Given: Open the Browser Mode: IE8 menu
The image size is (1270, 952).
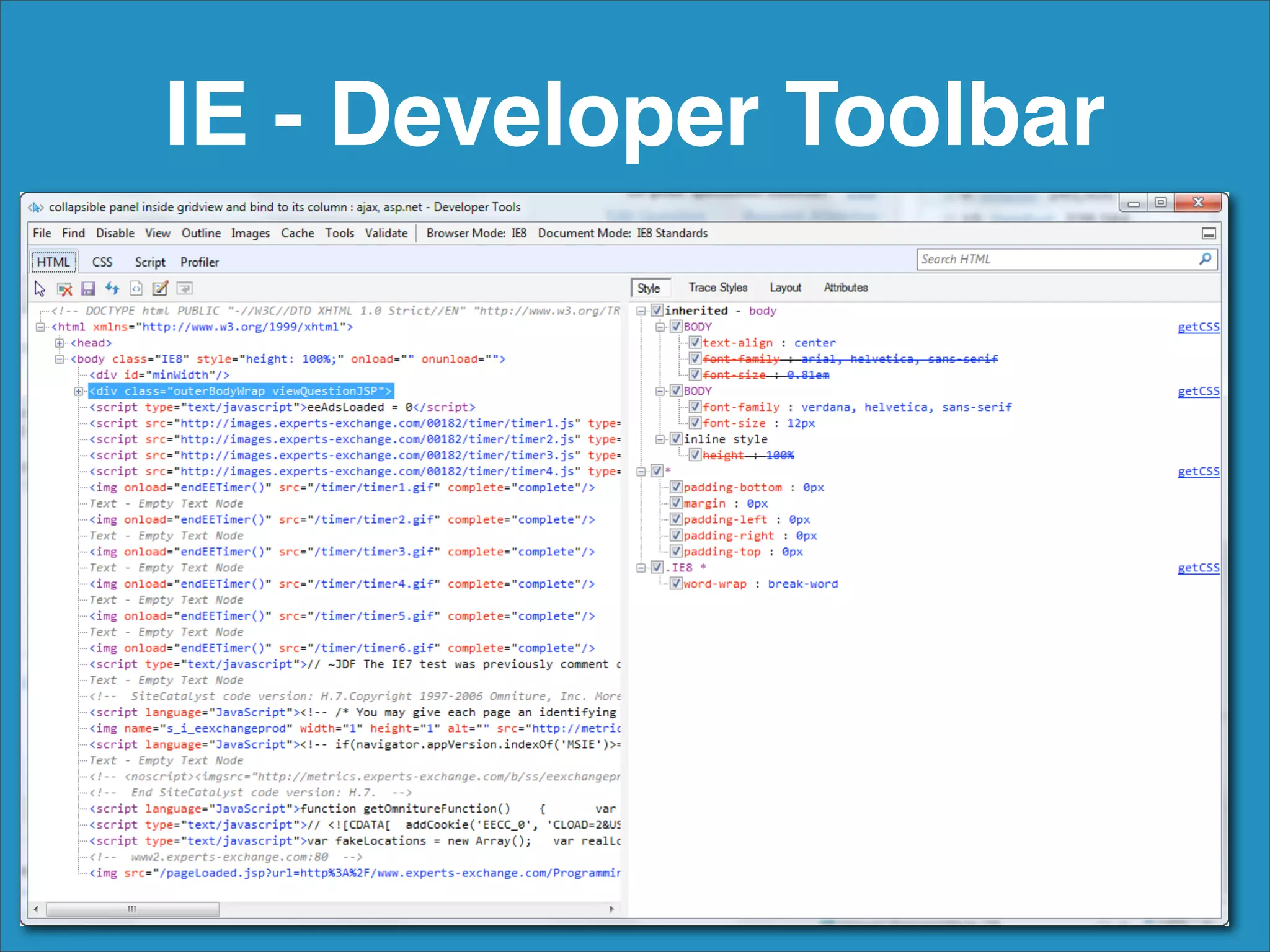Looking at the screenshot, I should (x=476, y=234).
